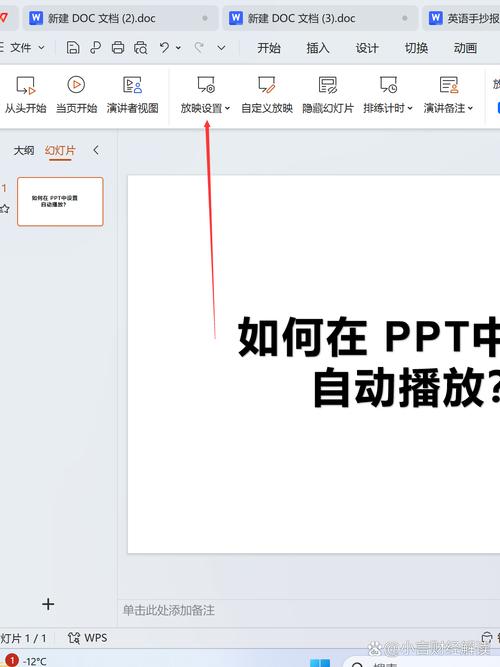Switch to the 开始 ribbon tab
Viewport: 500px width, 667px height.
click(269, 48)
